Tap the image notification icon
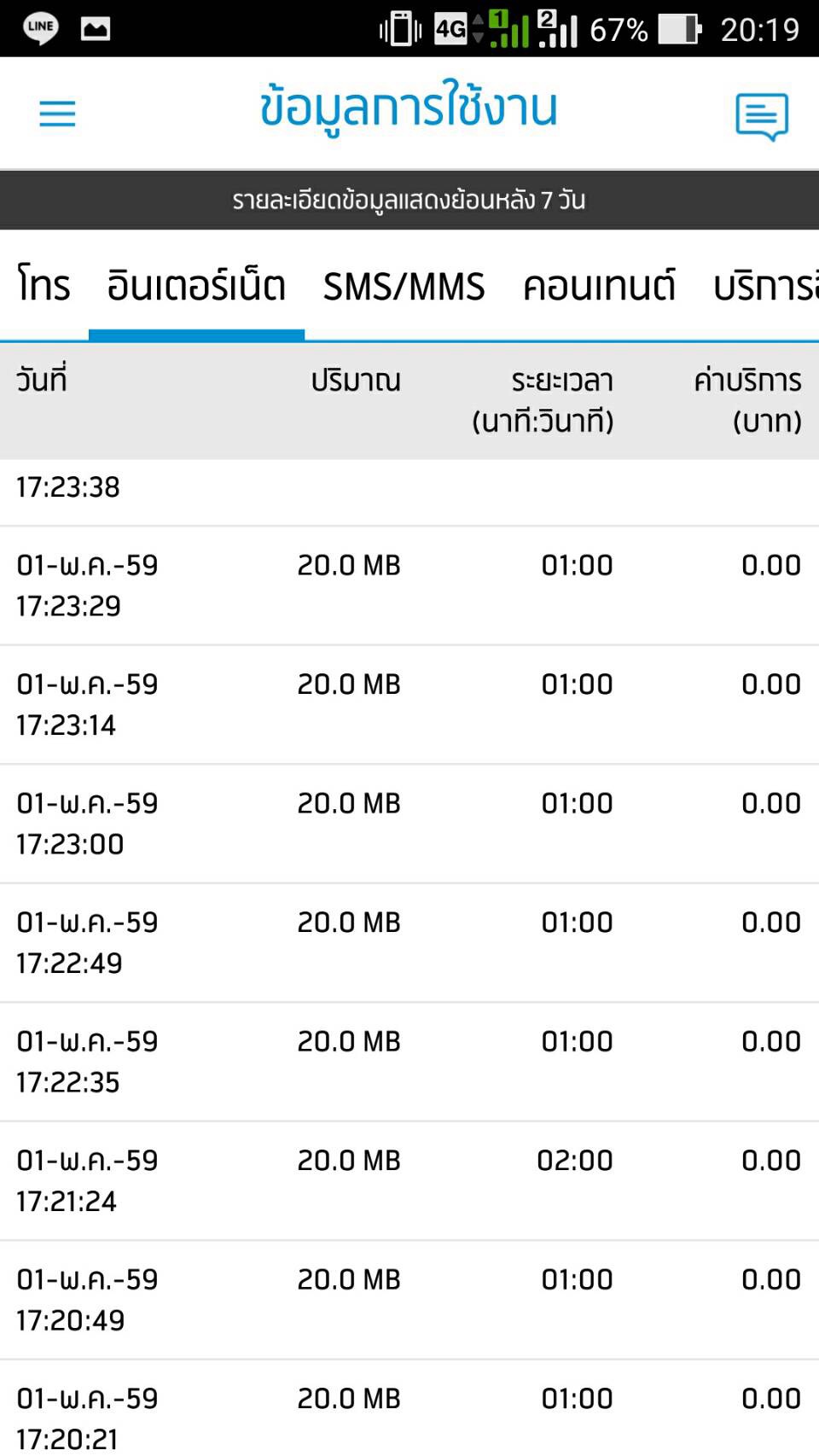Screen dimensions: 819x1456 point(95,29)
